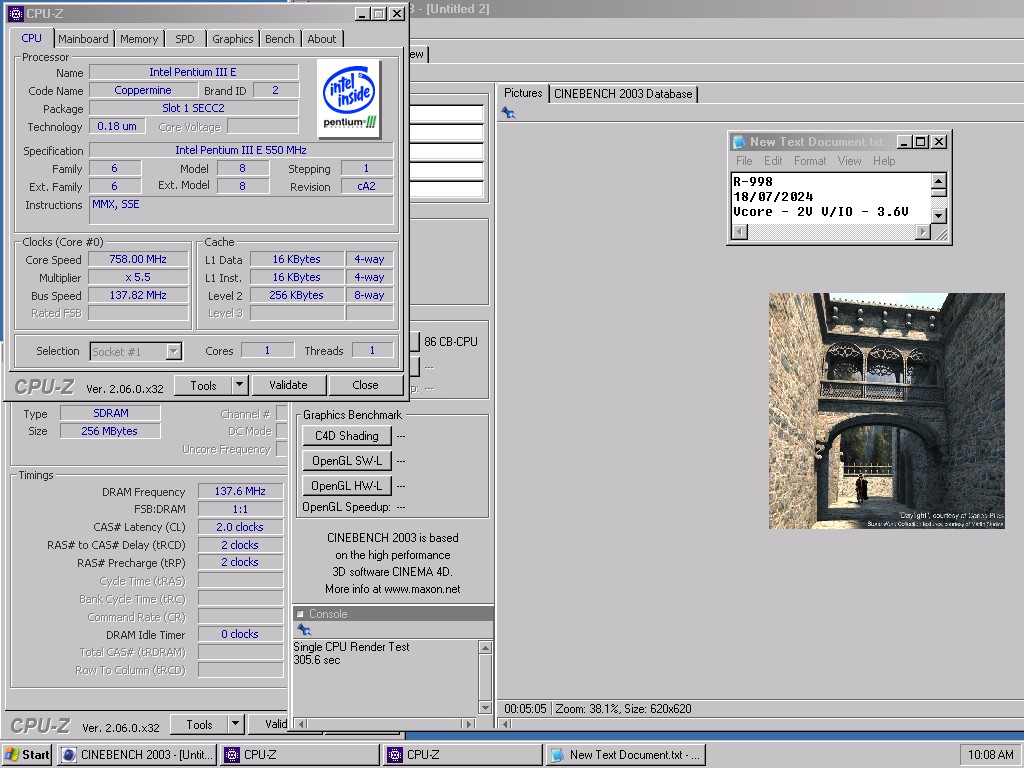Open the Graphics tab in CPU-Z
The height and width of the screenshot is (768, 1024).
232,39
